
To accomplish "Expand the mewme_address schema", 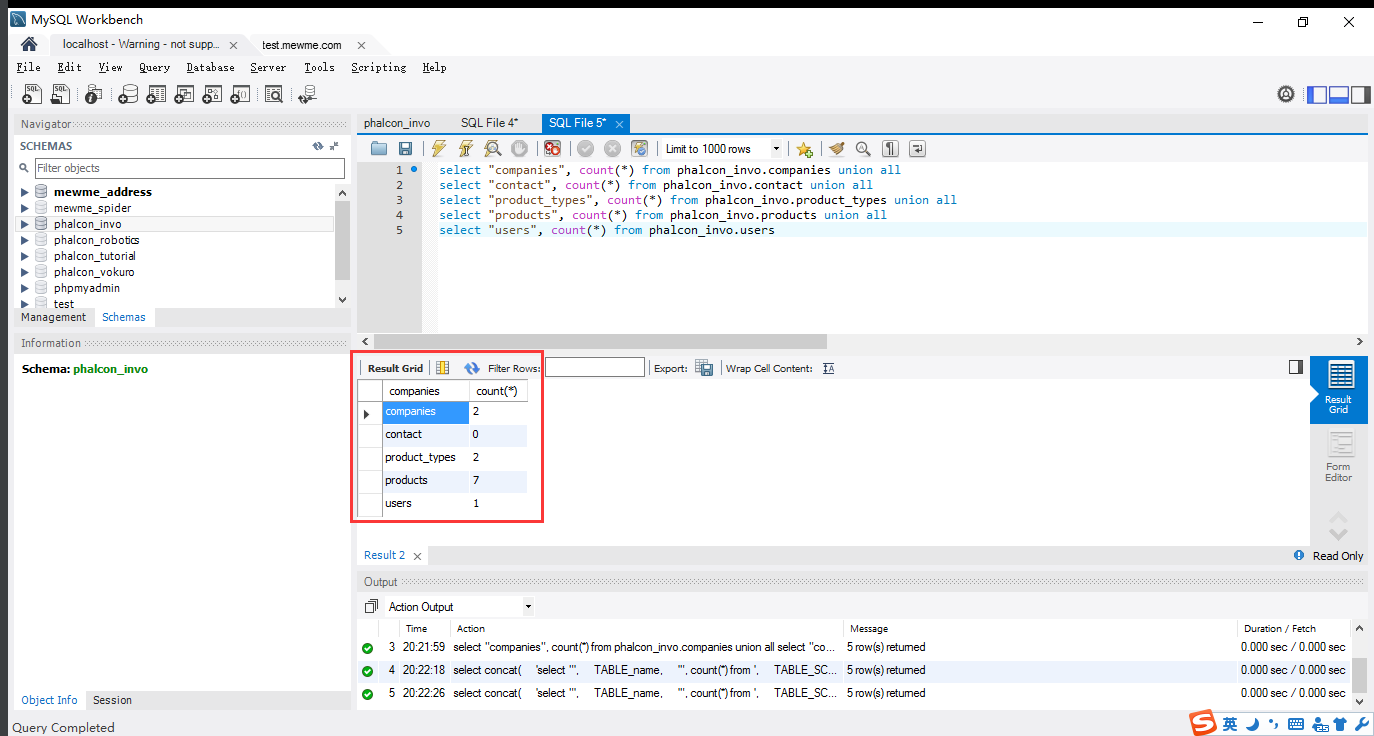I will (25, 192).
